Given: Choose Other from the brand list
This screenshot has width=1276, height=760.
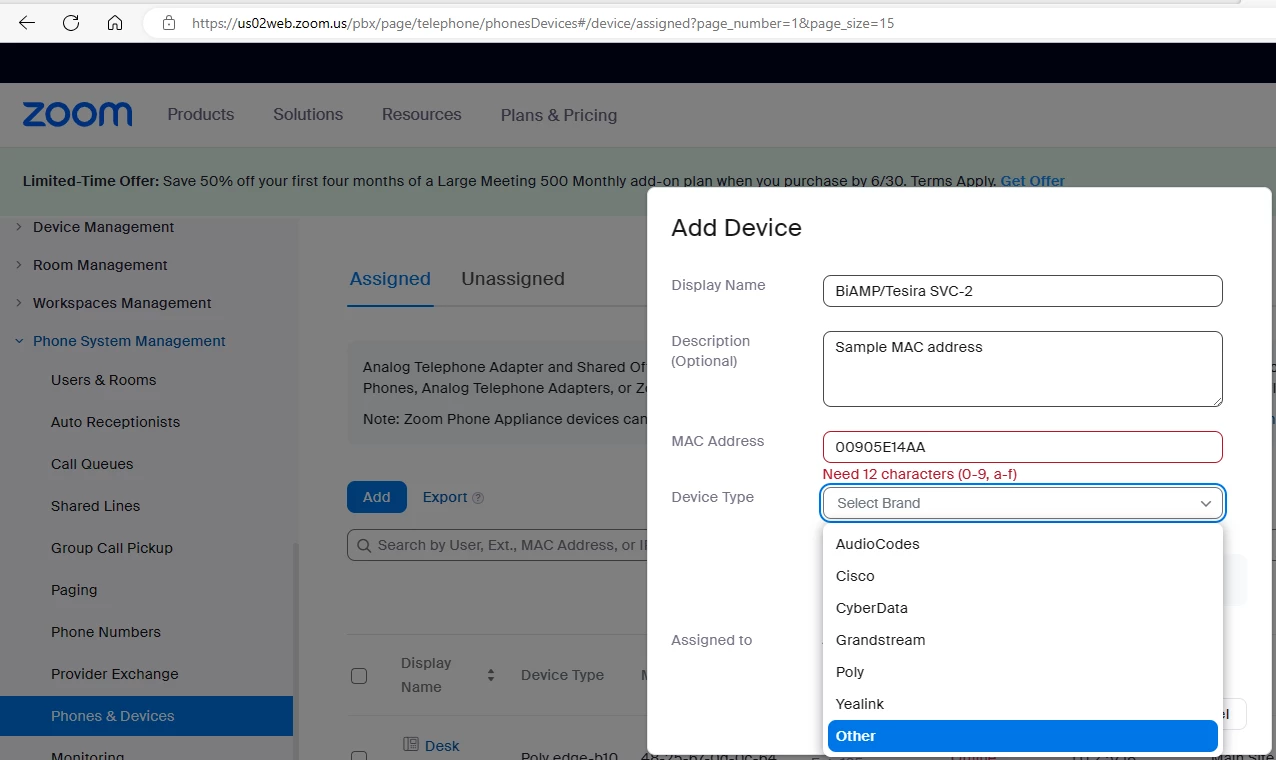Looking at the screenshot, I should tap(1022, 736).
